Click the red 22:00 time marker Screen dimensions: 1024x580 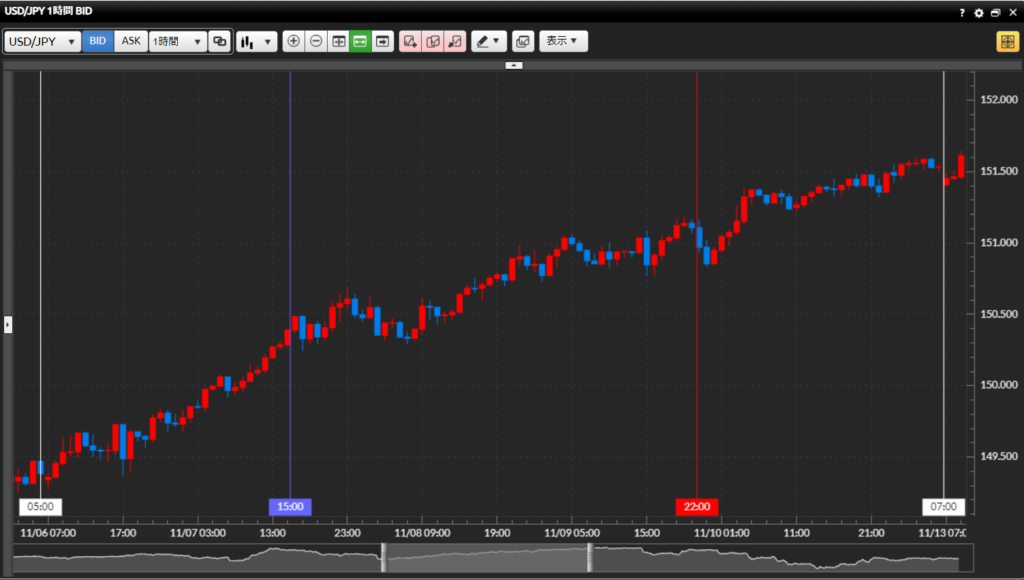pyautogui.click(x=697, y=507)
